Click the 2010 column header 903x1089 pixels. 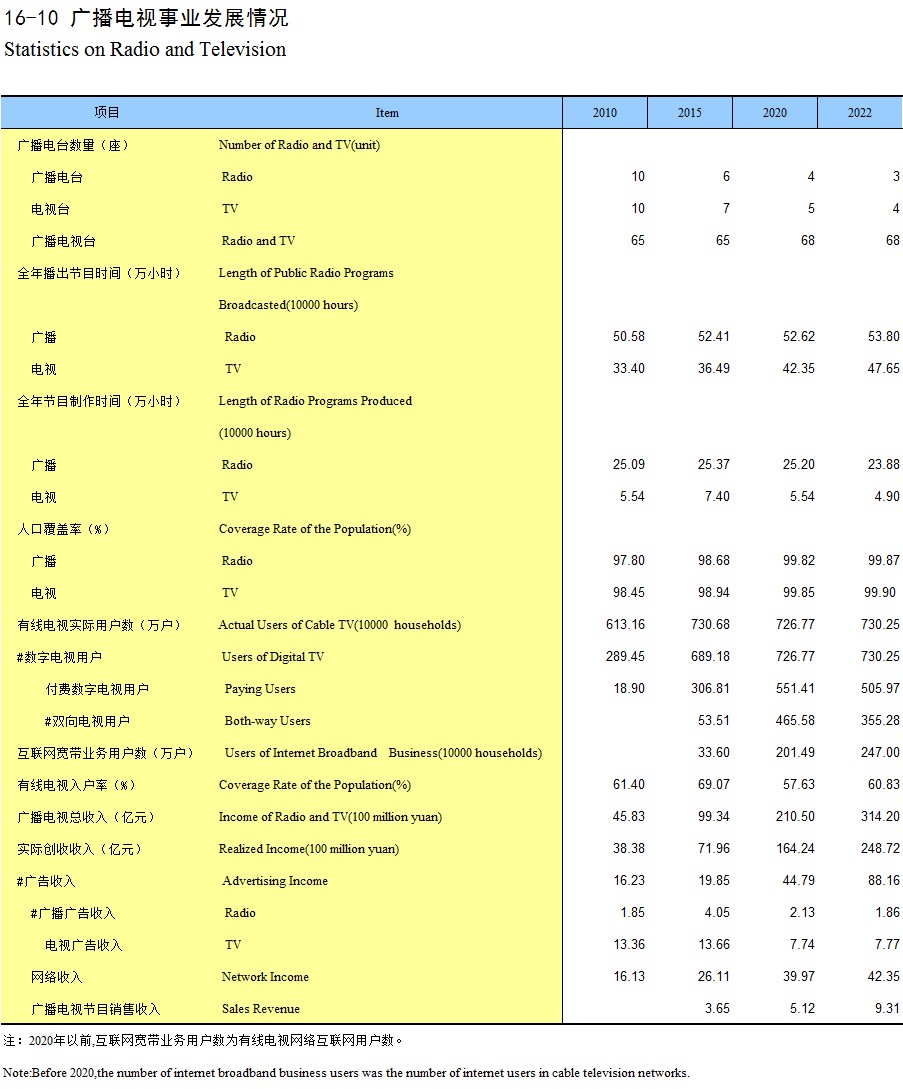point(604,113)
